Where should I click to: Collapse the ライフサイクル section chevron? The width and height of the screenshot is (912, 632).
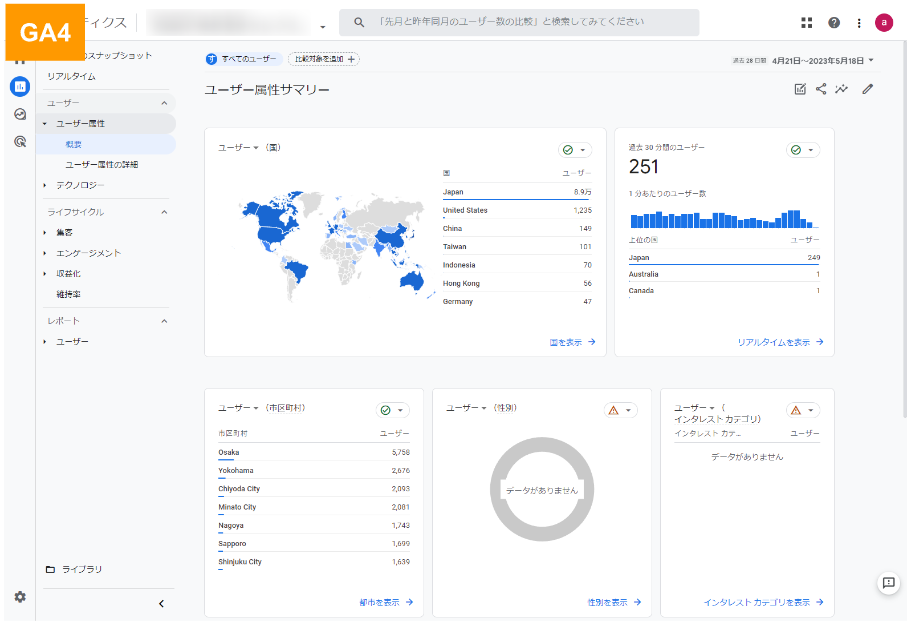(x=164, y=212)
